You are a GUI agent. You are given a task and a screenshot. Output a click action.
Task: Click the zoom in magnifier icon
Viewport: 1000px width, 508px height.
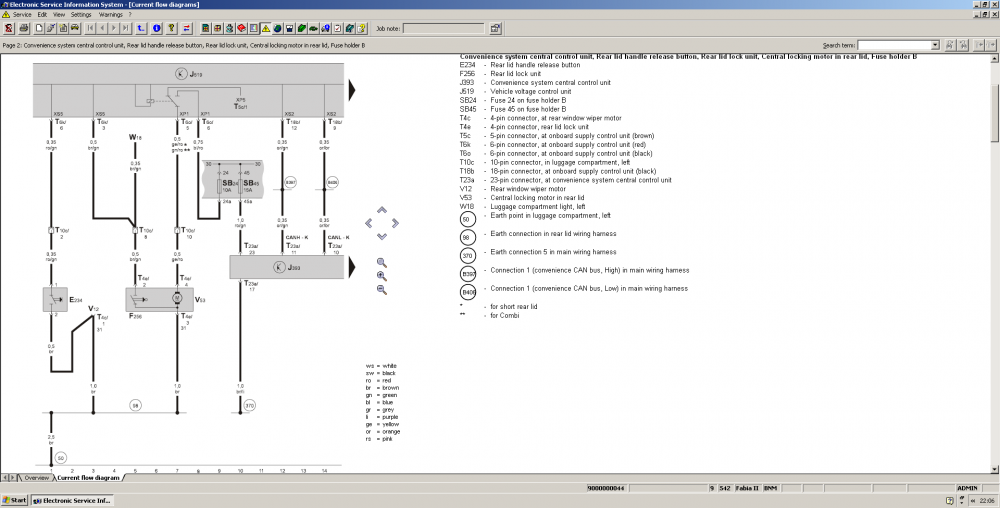click(381, 275)
